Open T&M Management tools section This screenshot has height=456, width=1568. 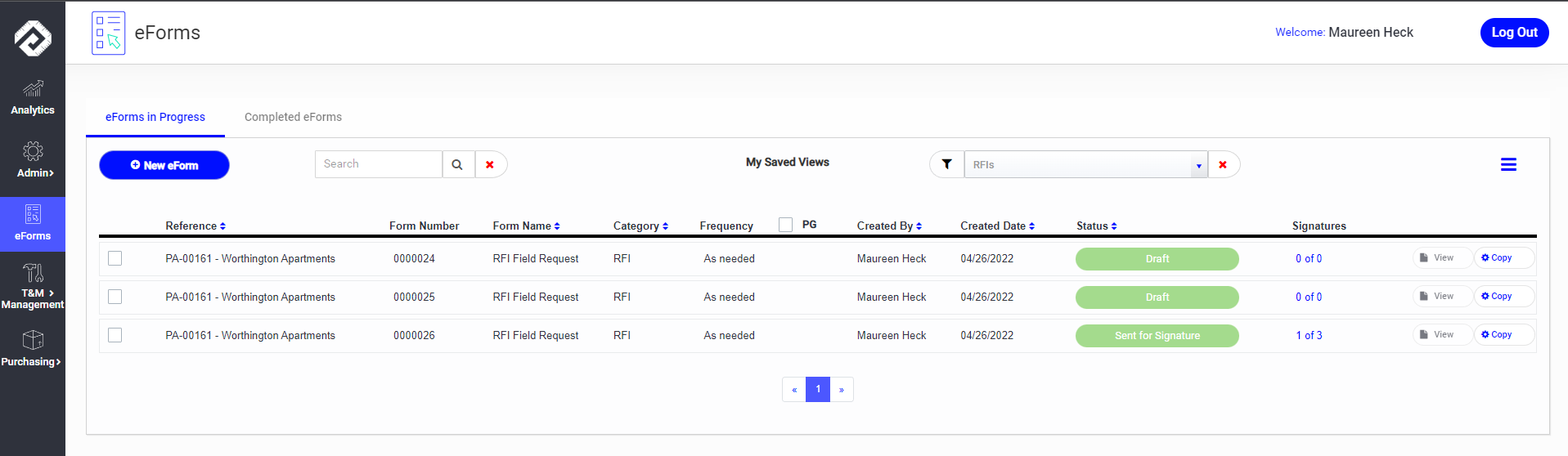[33, 286]
